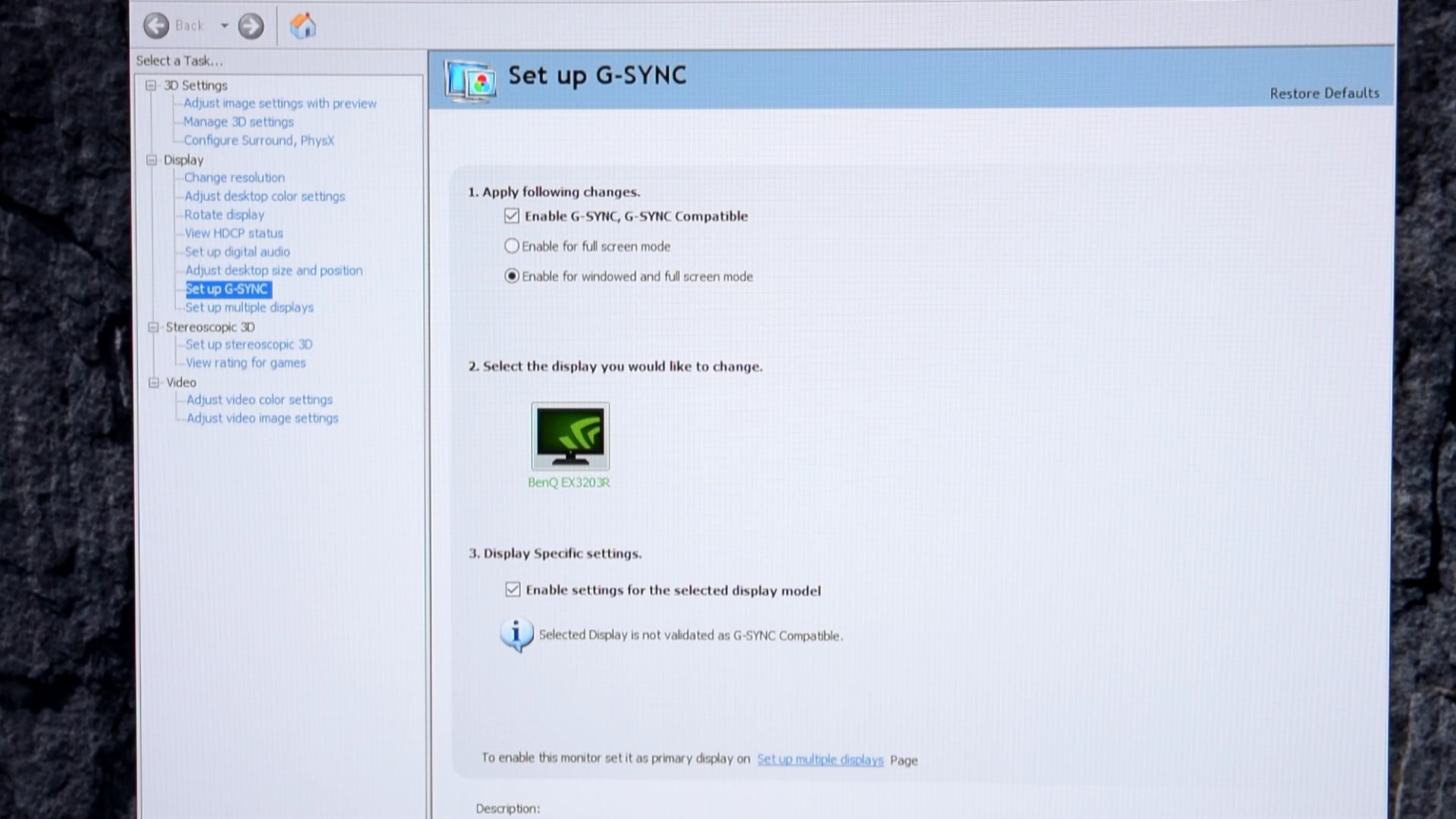
Task: Open Manage 3D settings page
Action: click(x=238, y=122)
